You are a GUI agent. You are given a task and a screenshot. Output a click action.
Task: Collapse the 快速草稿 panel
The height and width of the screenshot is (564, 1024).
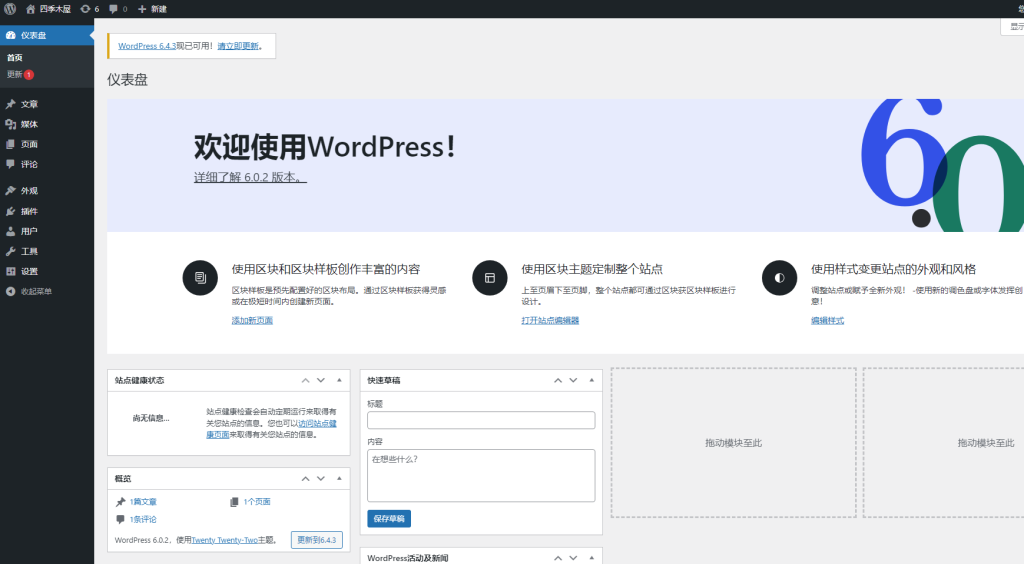pyautogui.click(x=591, y=380)
